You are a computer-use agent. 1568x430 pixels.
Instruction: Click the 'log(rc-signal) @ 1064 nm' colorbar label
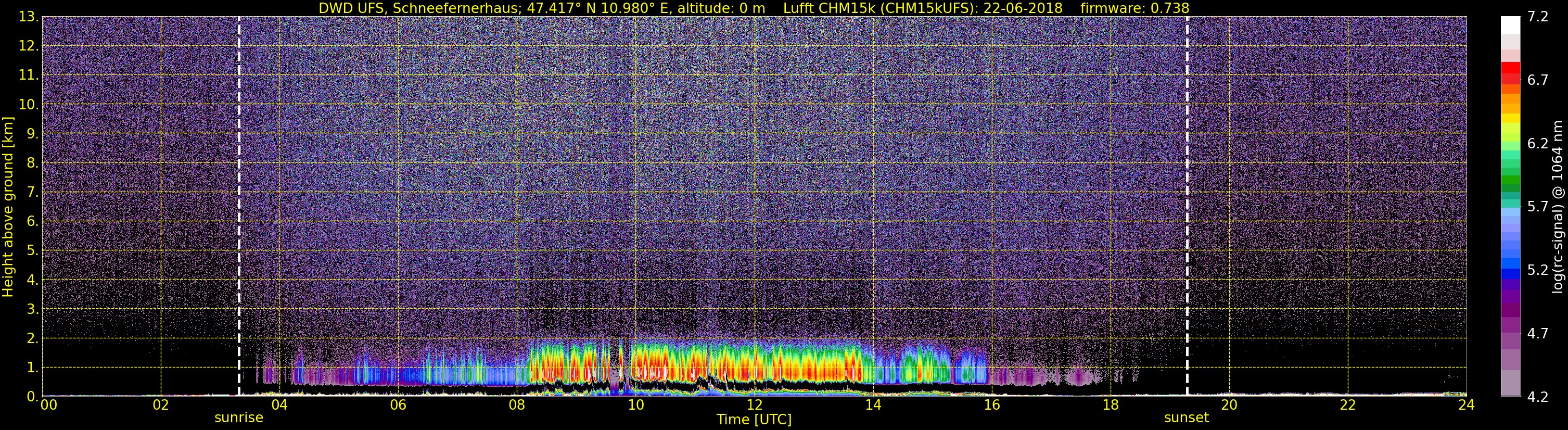click(1558, 207)
